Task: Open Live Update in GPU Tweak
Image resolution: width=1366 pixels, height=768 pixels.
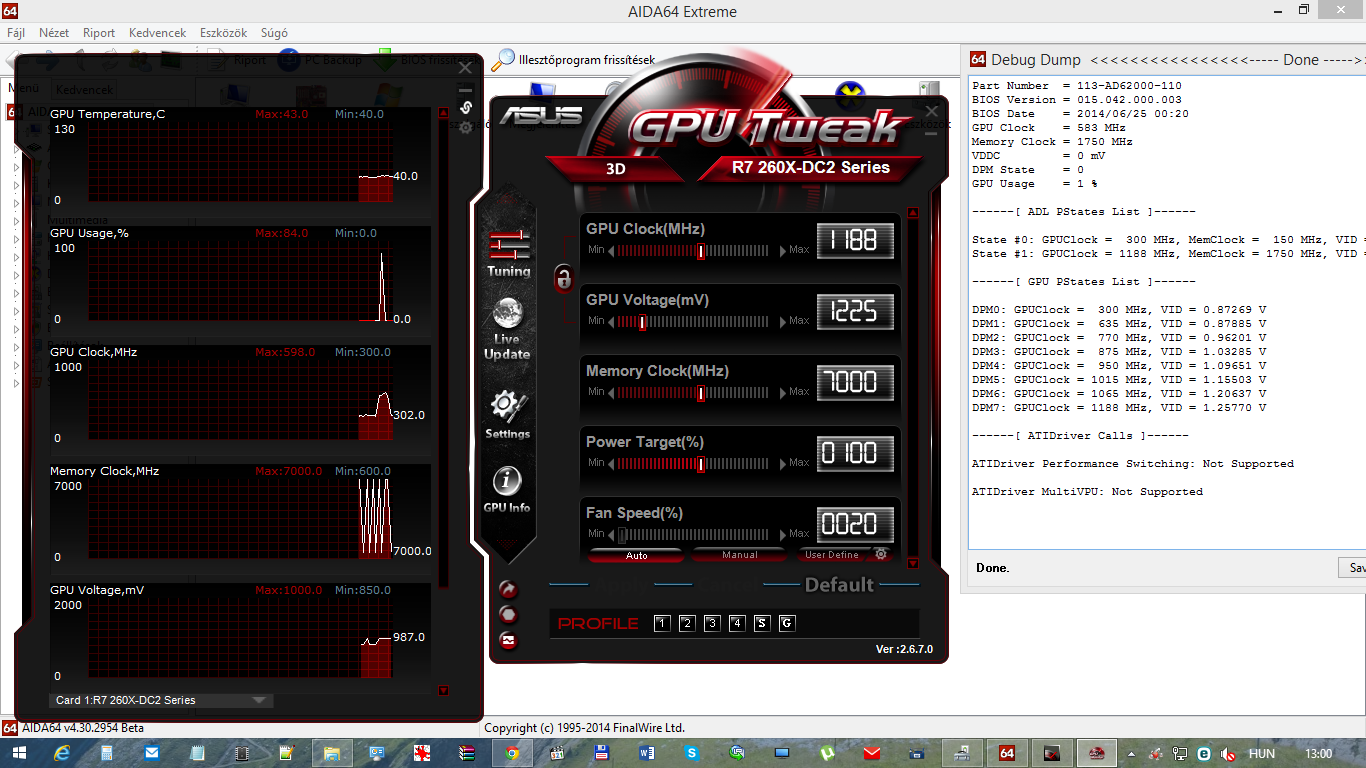Action: (x=508, y=328)
